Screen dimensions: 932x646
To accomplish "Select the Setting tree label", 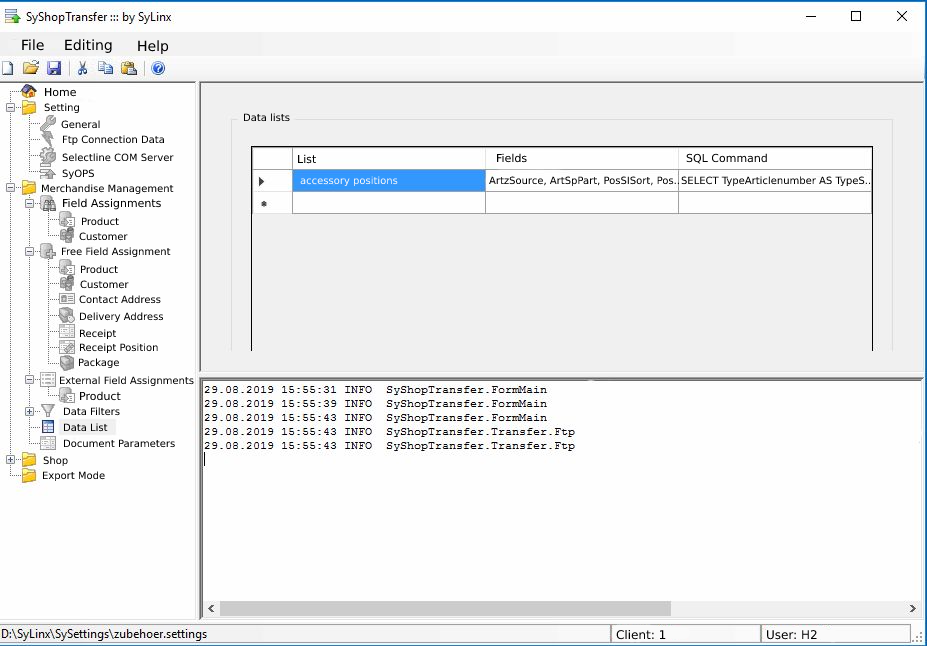I will click(61, 107).
